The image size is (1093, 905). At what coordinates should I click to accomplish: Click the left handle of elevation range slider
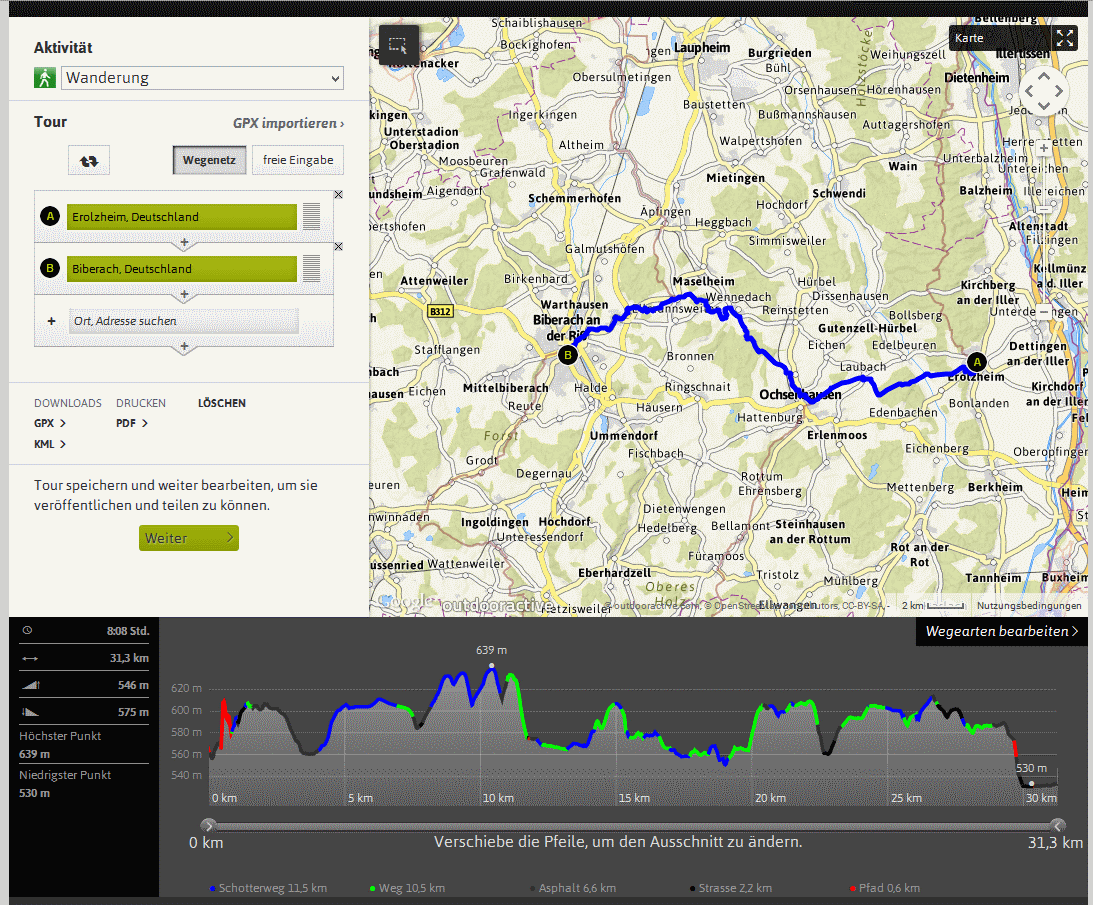(x=208, y=825)
